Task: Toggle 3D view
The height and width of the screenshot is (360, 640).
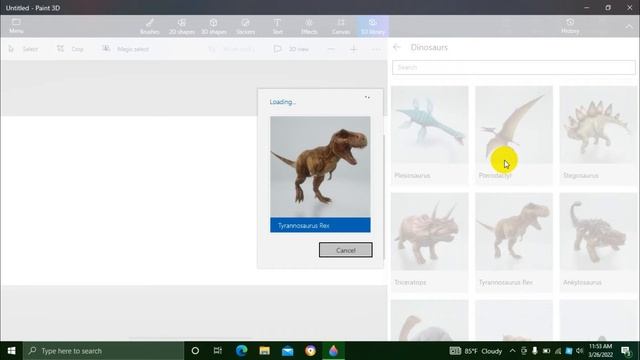Action: click(x=291, y=49)
